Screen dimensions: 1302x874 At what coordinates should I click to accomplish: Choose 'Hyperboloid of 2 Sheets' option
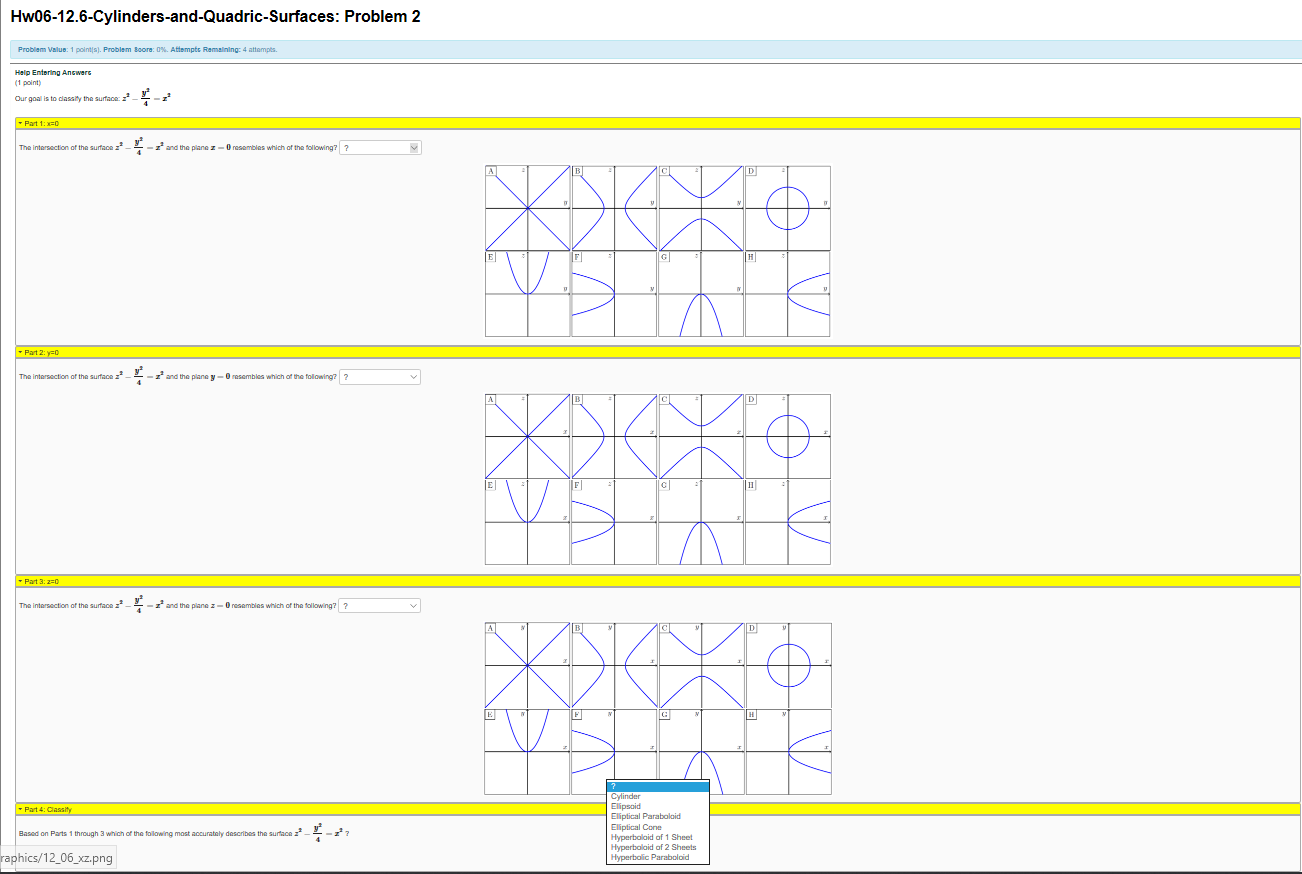(x=653, y=847)
